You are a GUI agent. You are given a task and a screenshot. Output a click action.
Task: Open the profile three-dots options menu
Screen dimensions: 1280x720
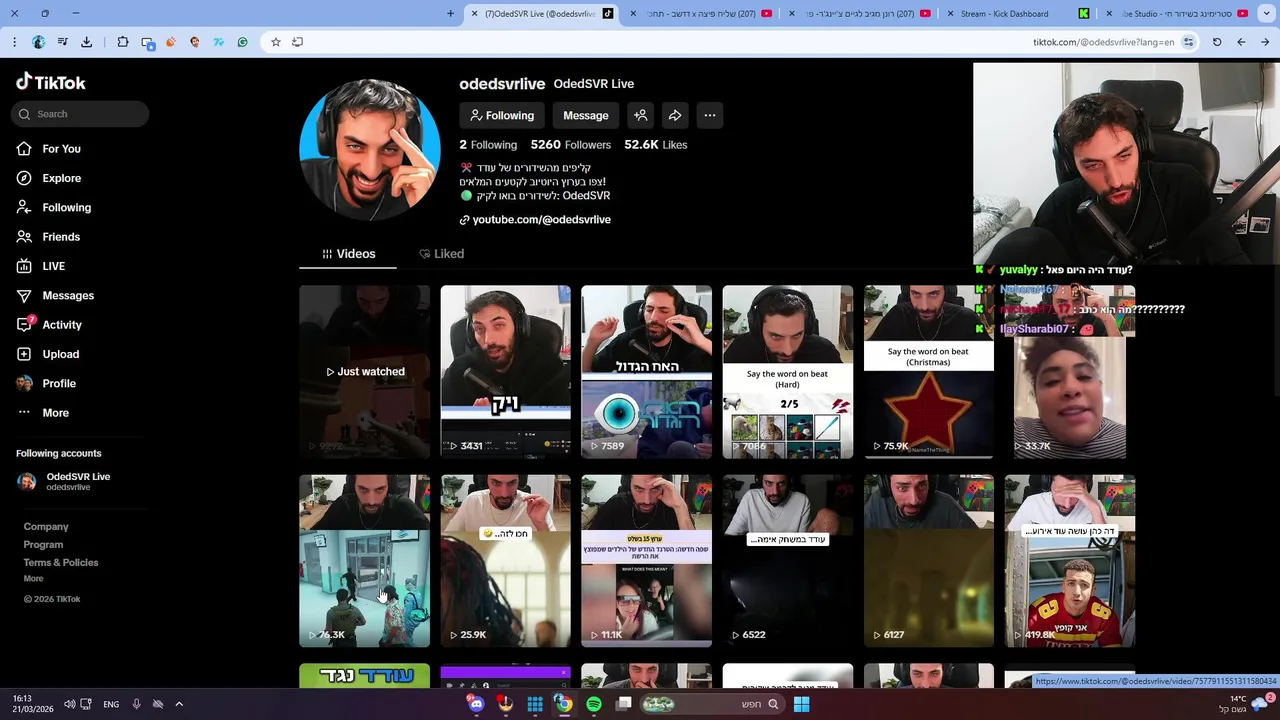pos(709,115)
